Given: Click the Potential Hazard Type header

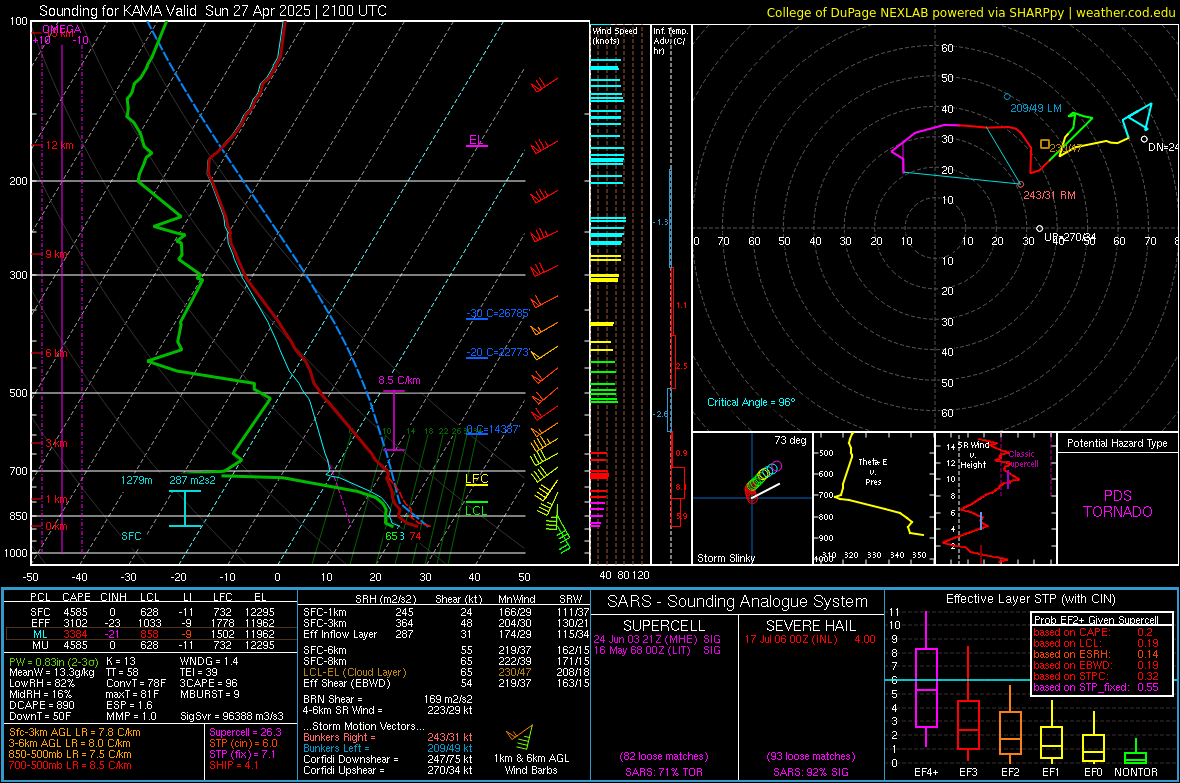Looking at the screenshot, I should [1118, 443].
